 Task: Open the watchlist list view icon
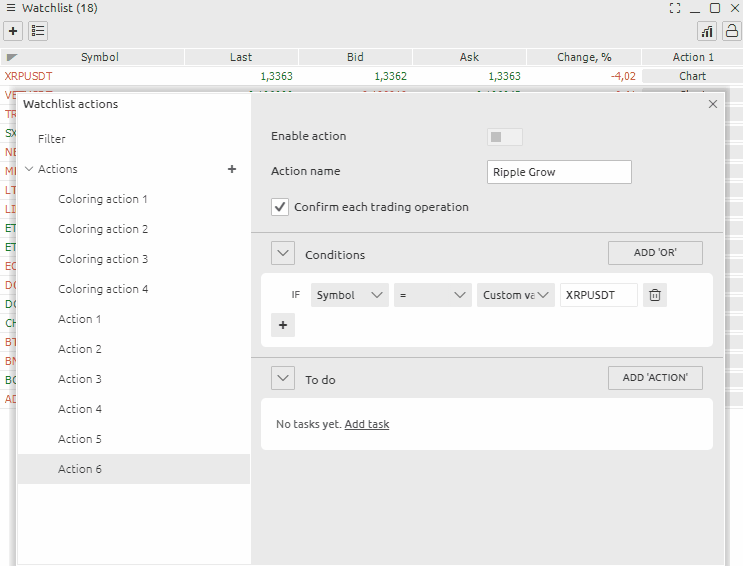38,31
